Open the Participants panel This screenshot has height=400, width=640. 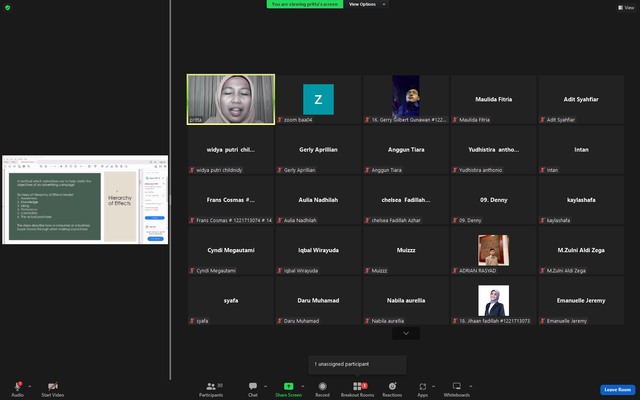(211, 389)
